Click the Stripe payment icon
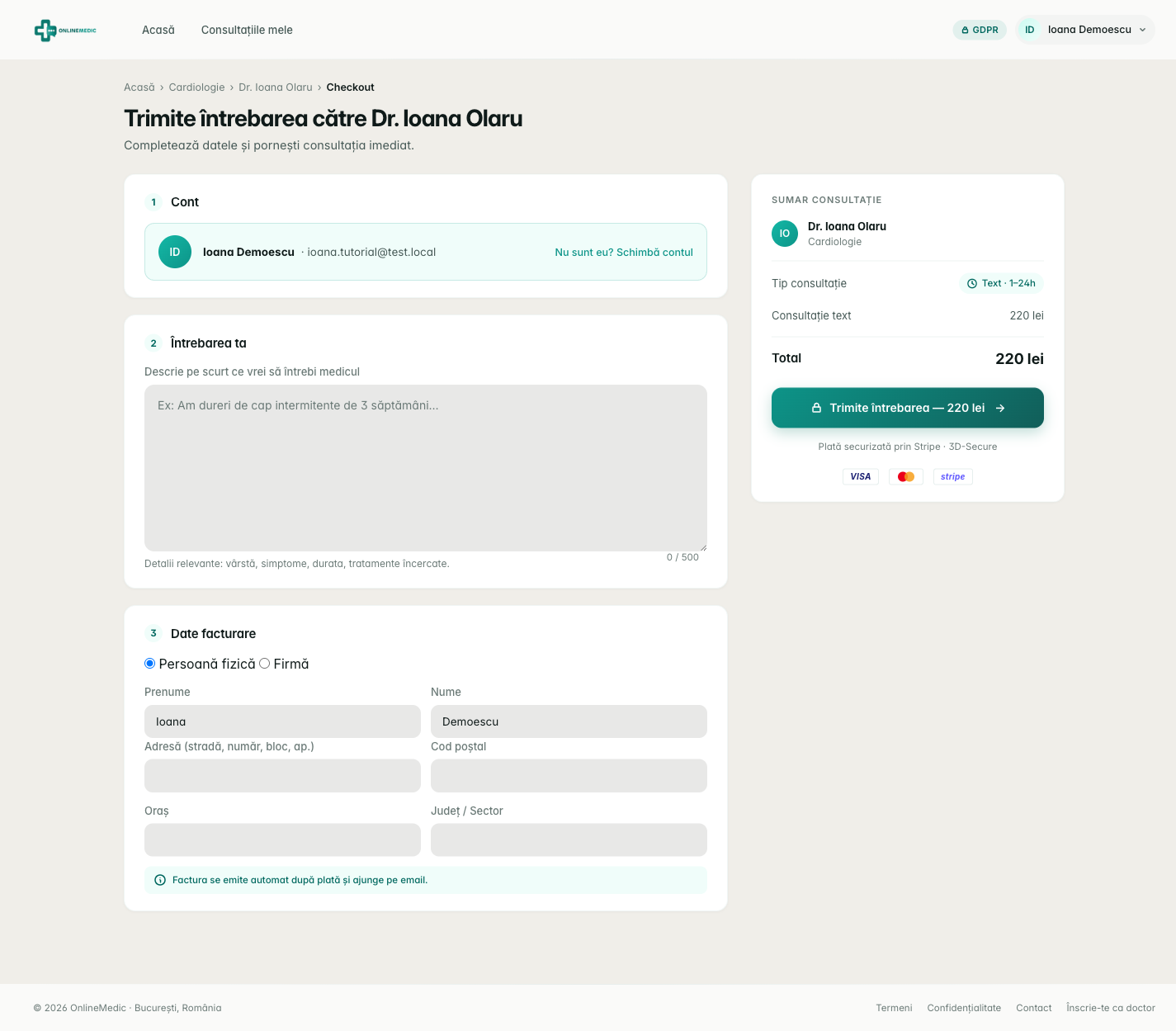1176x1031 pixels. [953, 476]
